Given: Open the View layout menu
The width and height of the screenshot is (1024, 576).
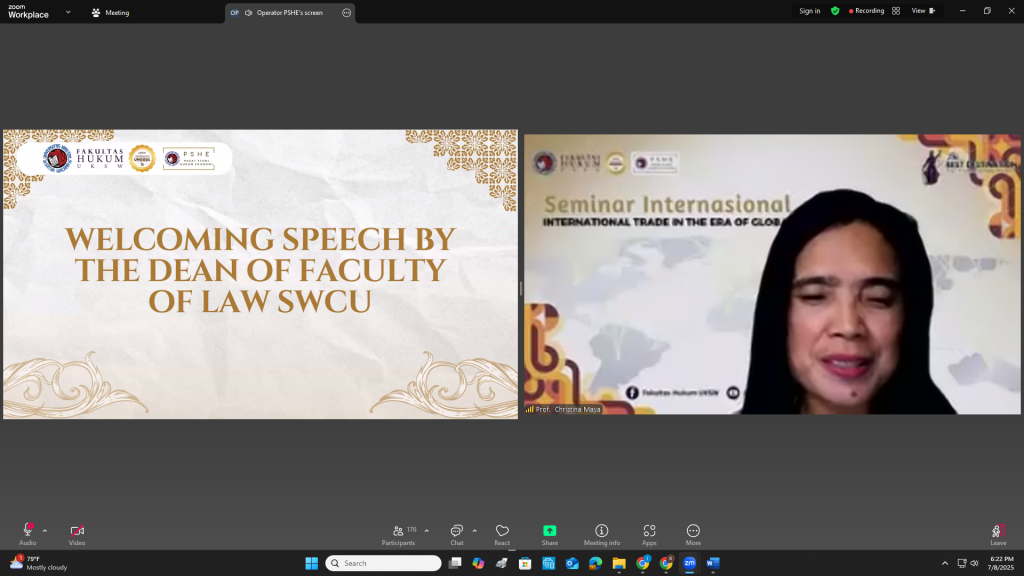Looking at the screenshot, I should (923, 11).
